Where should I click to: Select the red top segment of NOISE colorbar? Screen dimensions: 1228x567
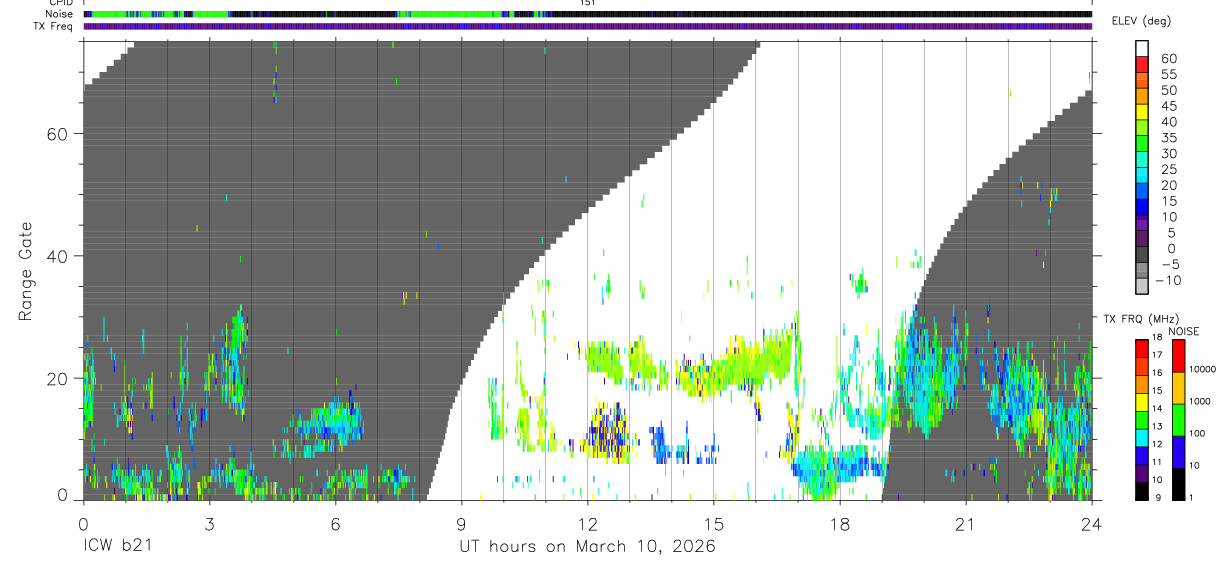[x=1178, y=355]
